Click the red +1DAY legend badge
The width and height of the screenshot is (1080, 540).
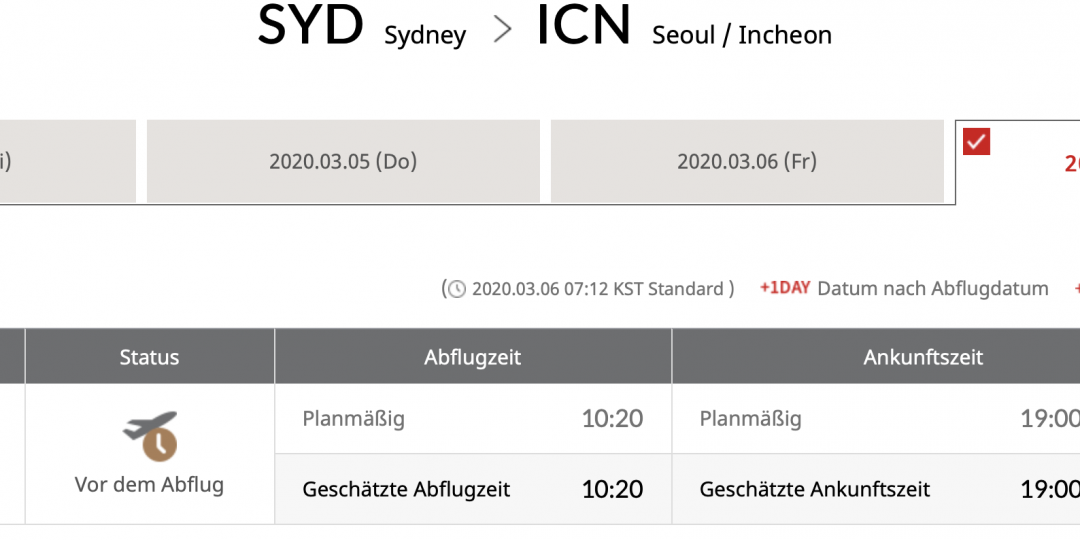coord(785,288)
